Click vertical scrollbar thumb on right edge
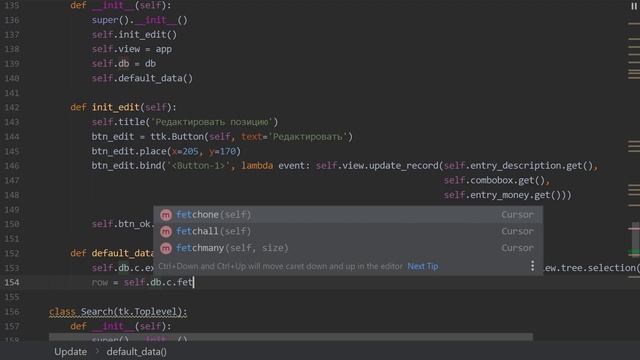Viewport: 640px width, 360px height. 635,239
